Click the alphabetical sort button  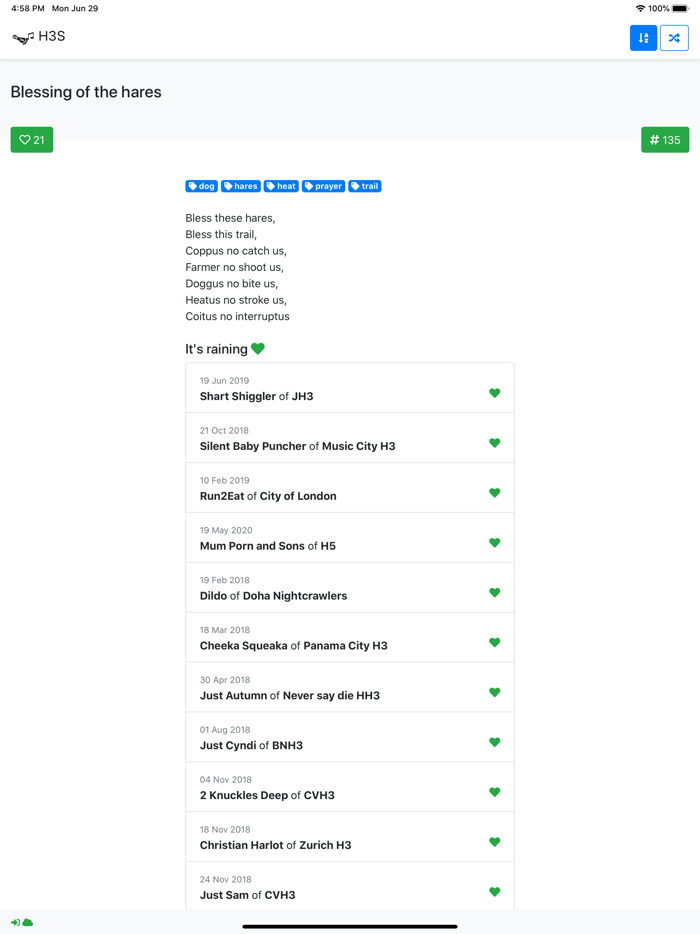click(643, 38)
